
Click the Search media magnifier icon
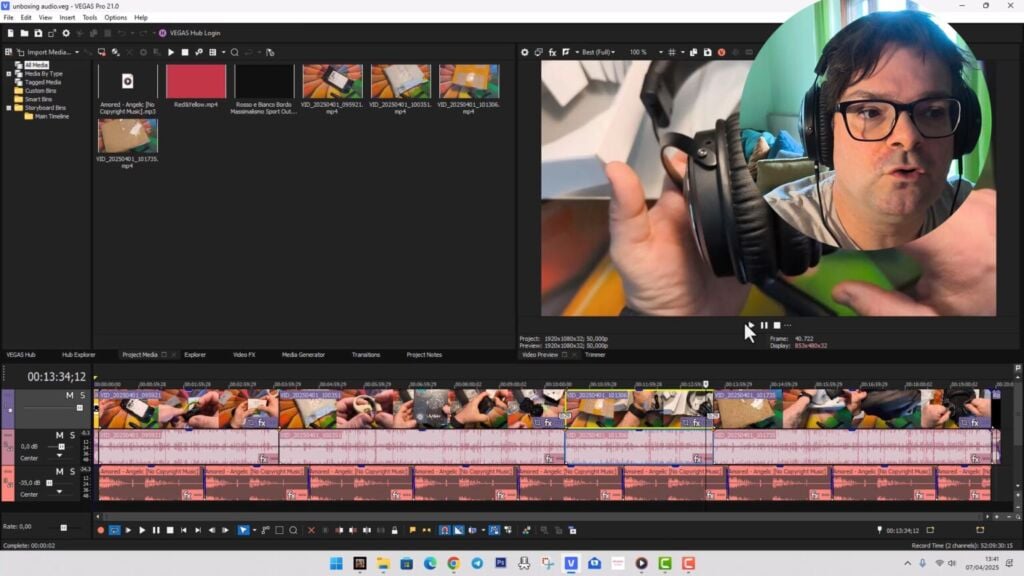[x=234, y=52]
